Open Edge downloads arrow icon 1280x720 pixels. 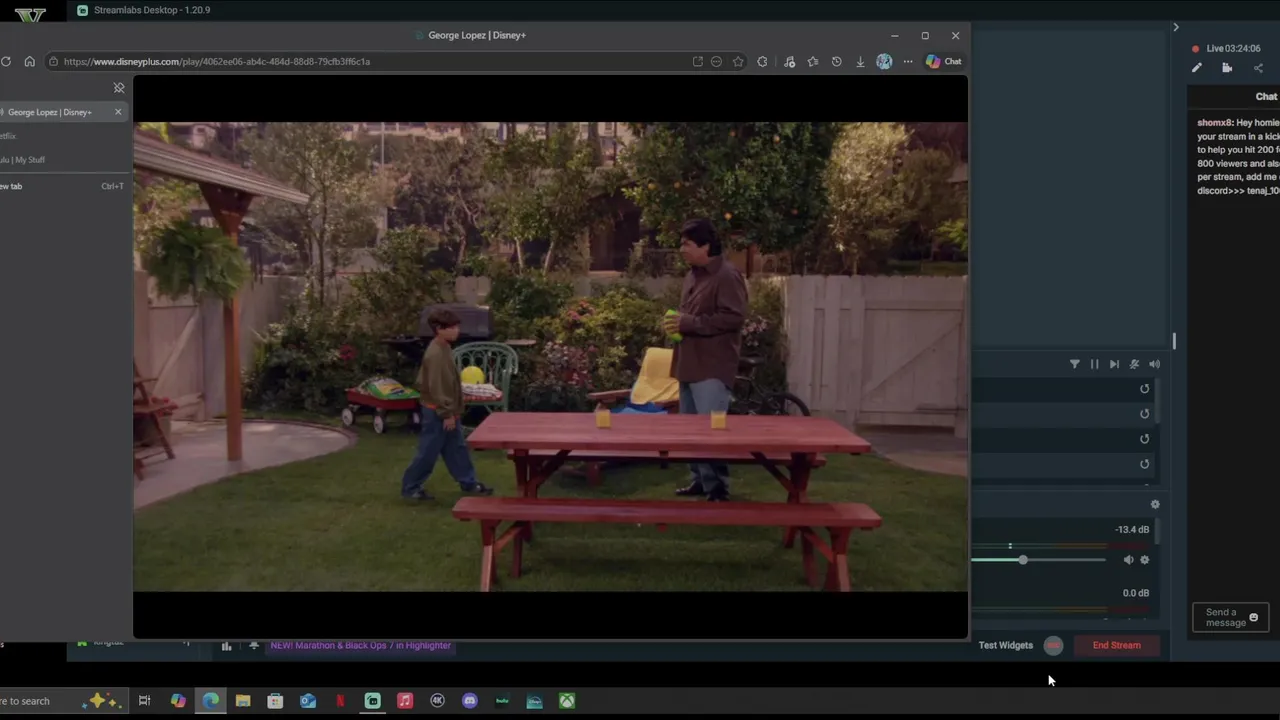coord(860,61)
